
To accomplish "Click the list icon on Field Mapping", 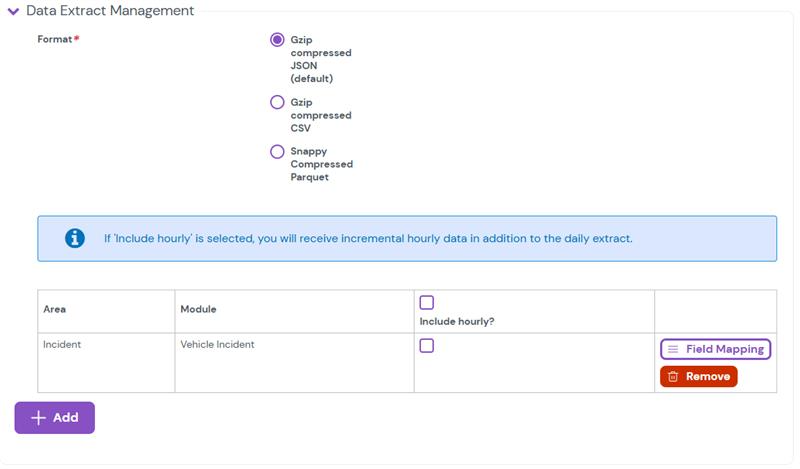I will coord(673,349).
